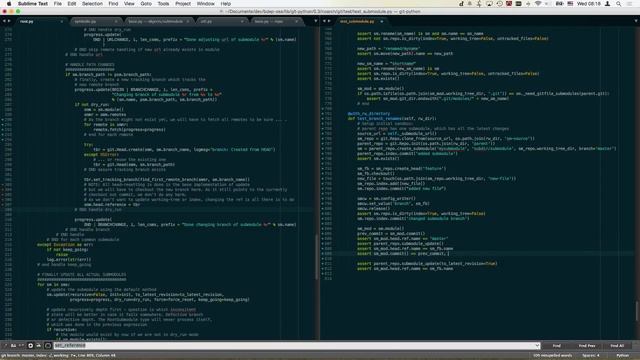Close the base.py repo tab
This screenshot has width=640, height=360.
click(296, 21)
